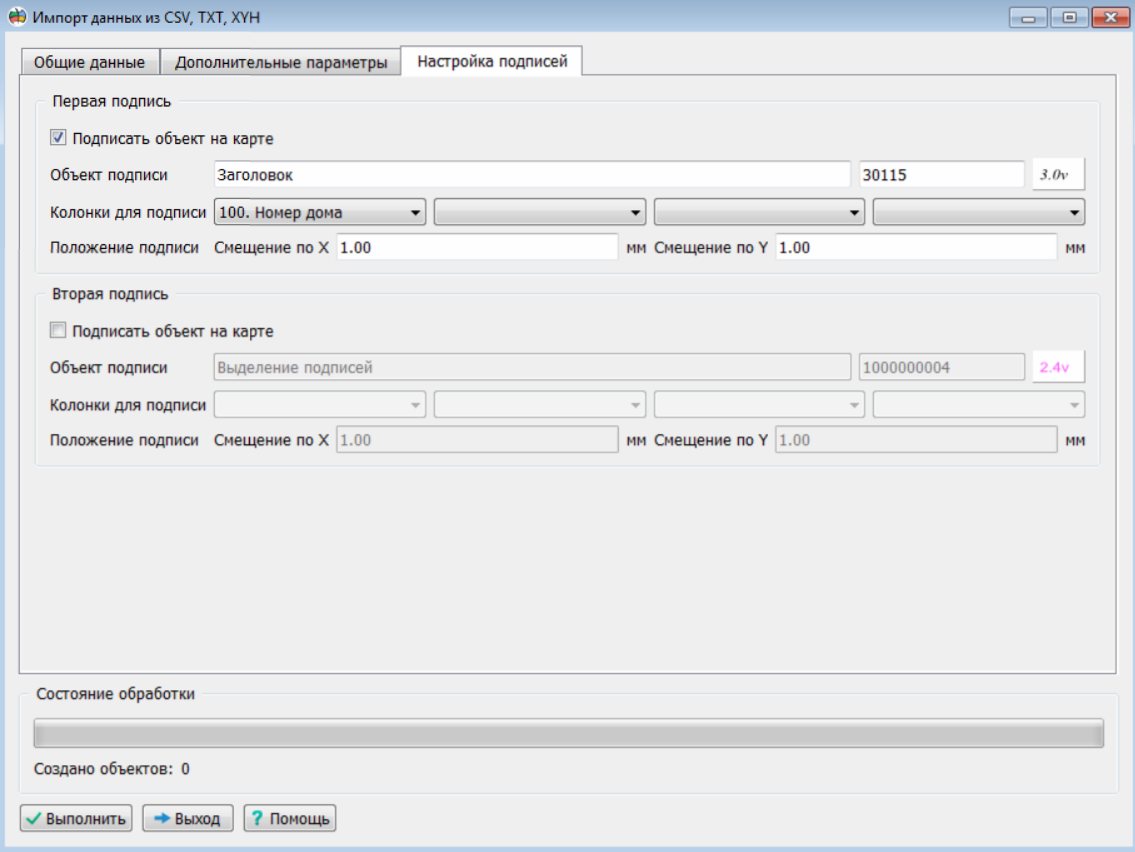Click the app icon in title bar
The image size is (1135, 852).
click(17, 18)
